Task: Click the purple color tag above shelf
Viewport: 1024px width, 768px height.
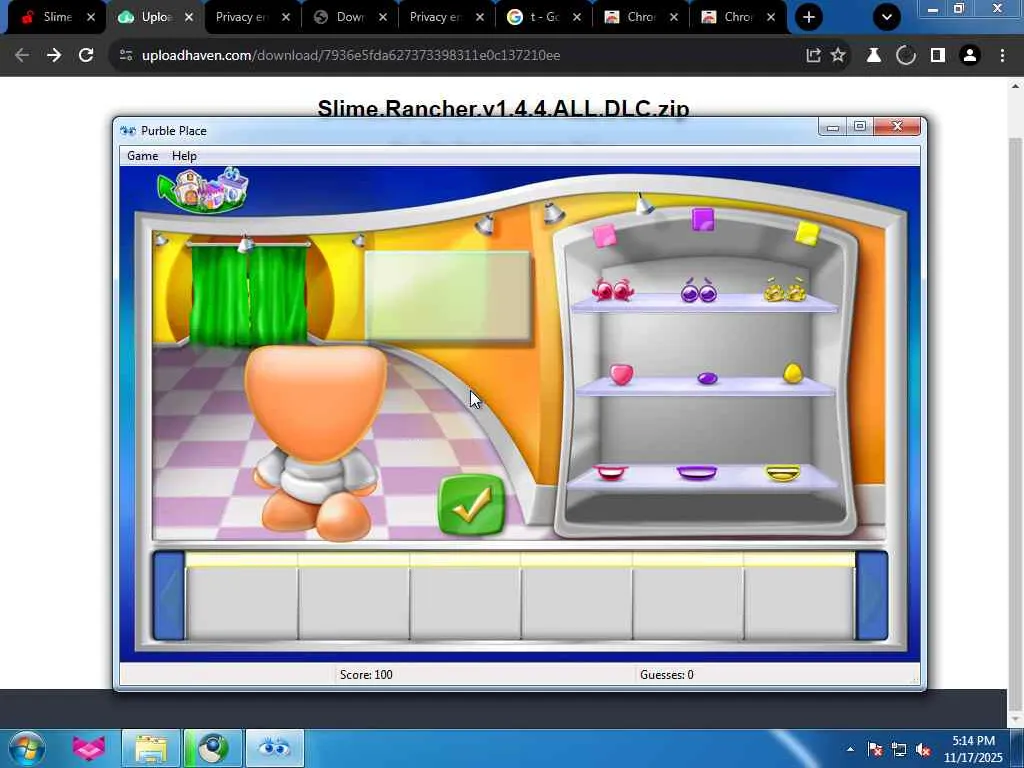Action: pos(703,219)
